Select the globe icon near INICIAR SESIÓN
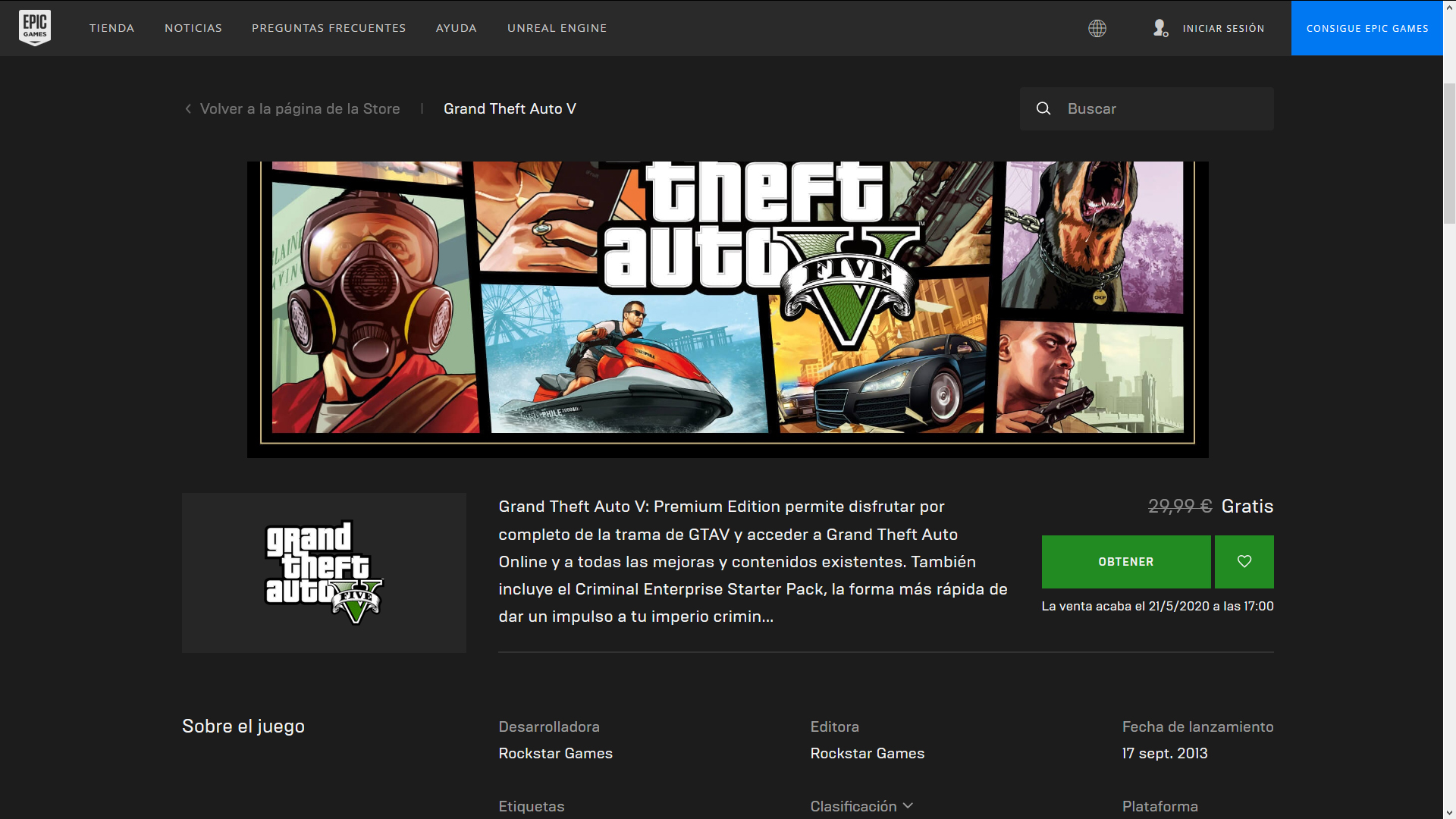 coord(1097,28)
